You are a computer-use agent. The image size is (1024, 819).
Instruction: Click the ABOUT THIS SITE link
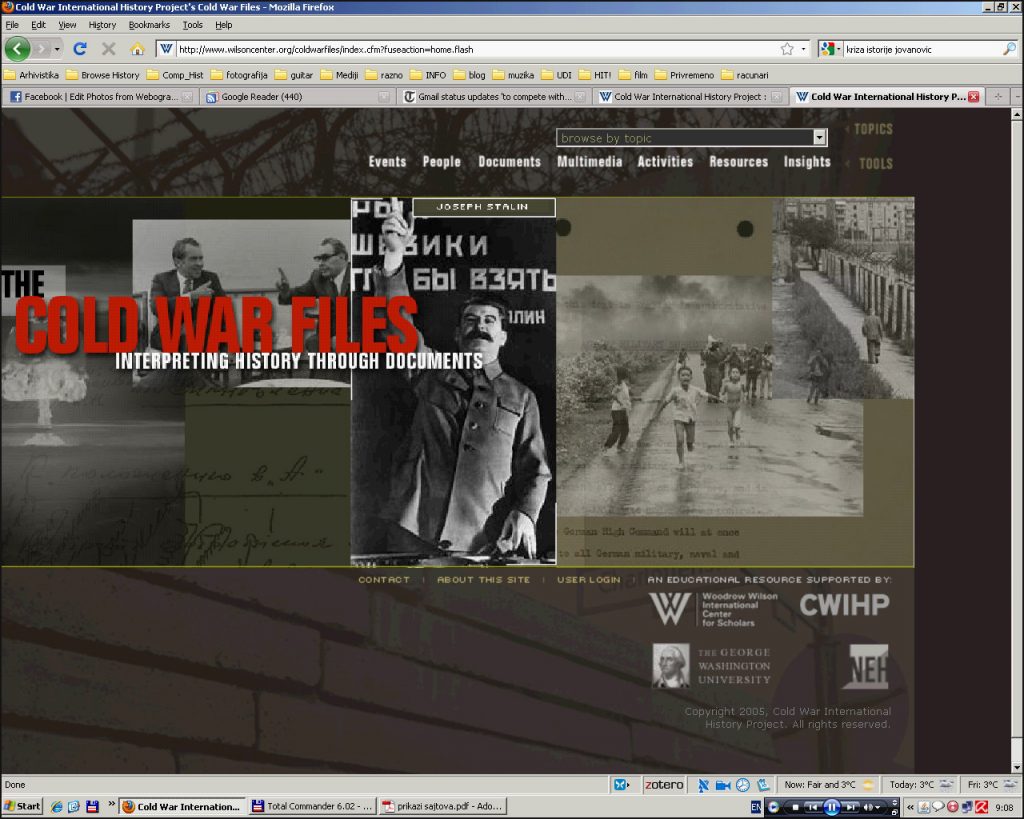pyautogui.click(x=483, y=580)
